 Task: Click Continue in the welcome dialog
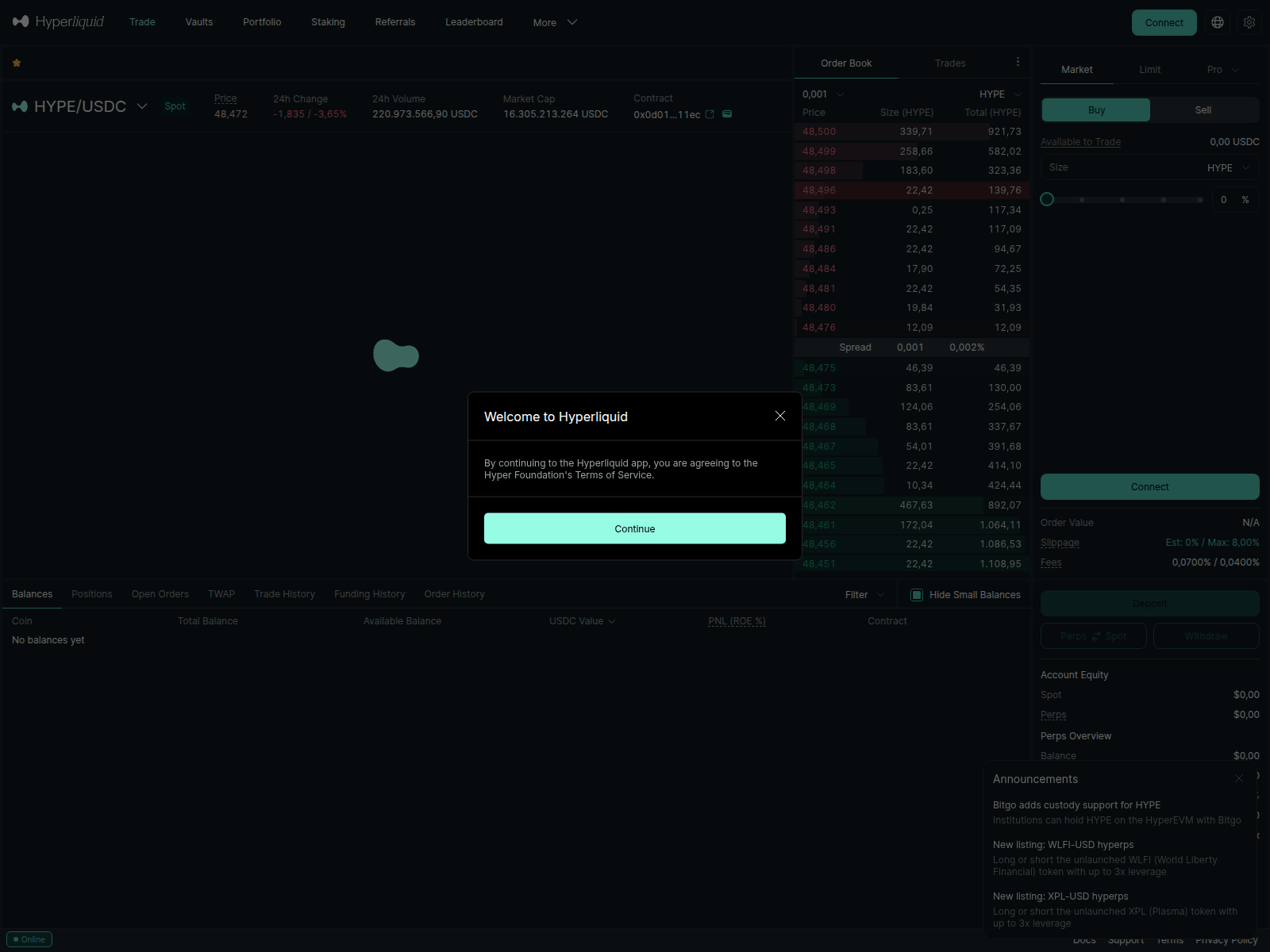pos(635,528)
